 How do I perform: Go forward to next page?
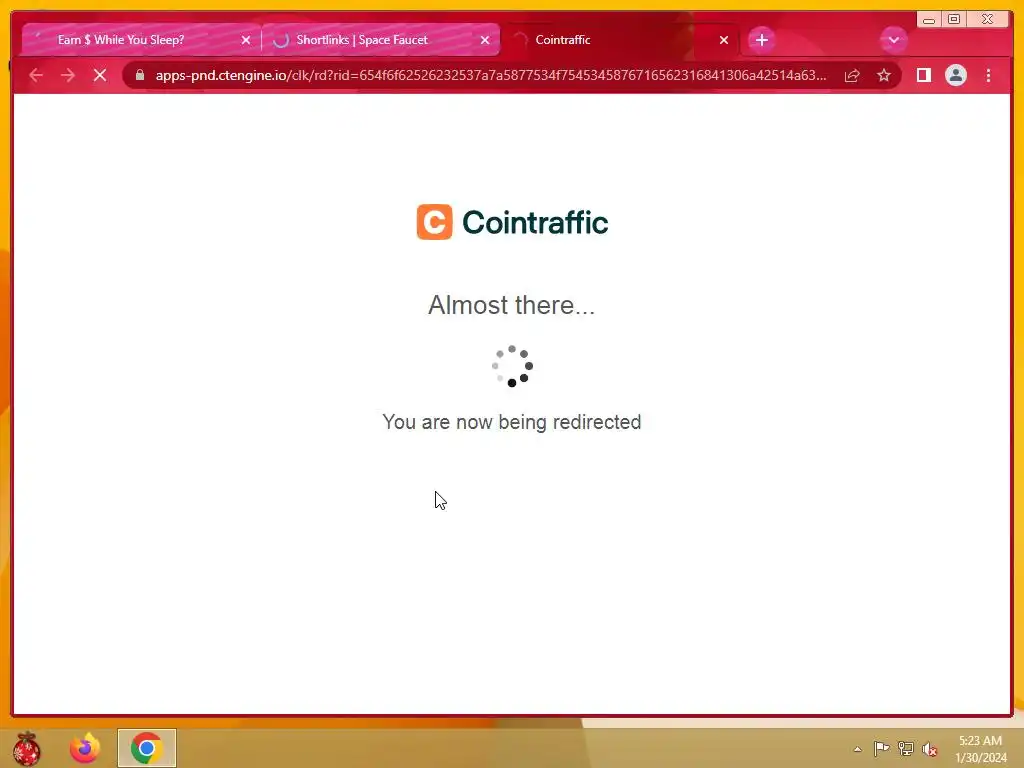(68, 76)
